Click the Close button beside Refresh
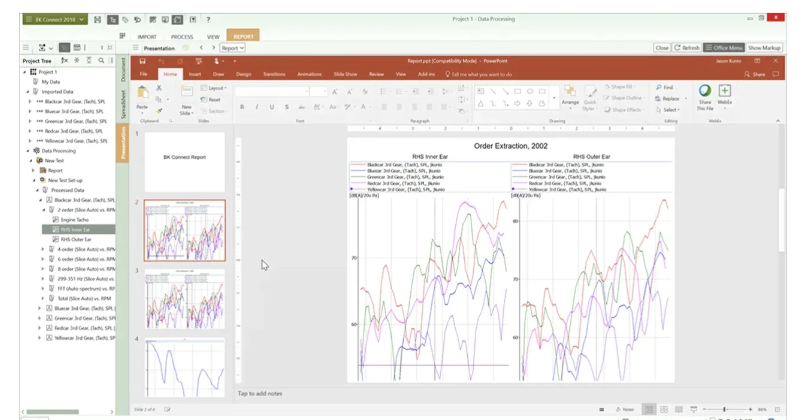 [662, 48]
